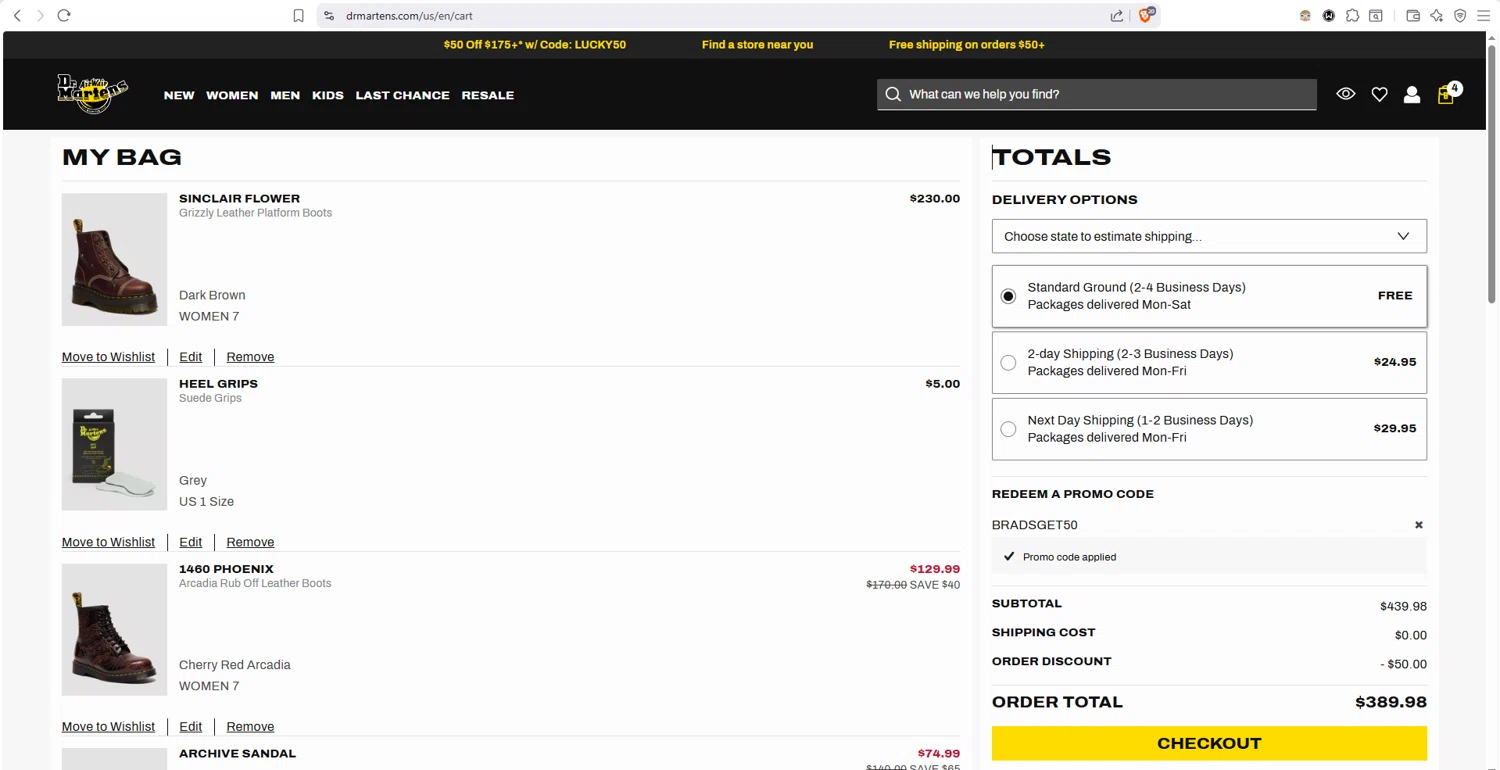
Task: Open the NEW menu
Action: 179,95
